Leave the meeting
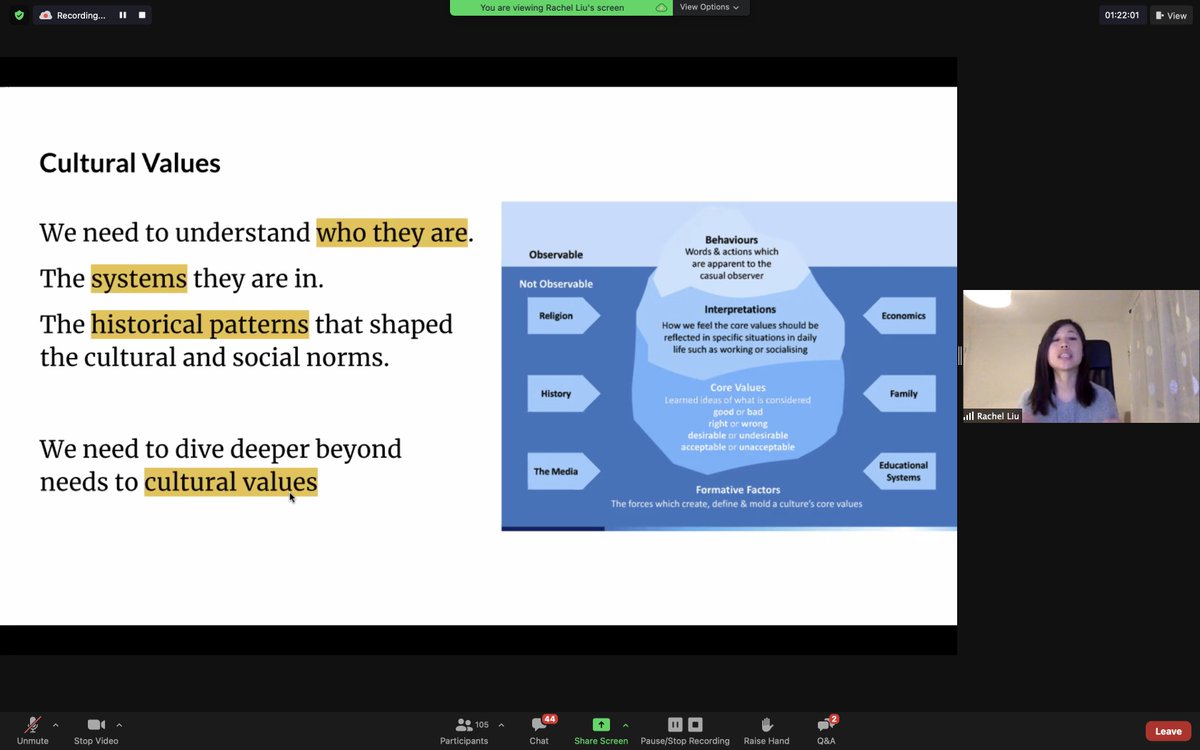The width and height of the screenshot is (1200, 750). (x=1167, y=731)
